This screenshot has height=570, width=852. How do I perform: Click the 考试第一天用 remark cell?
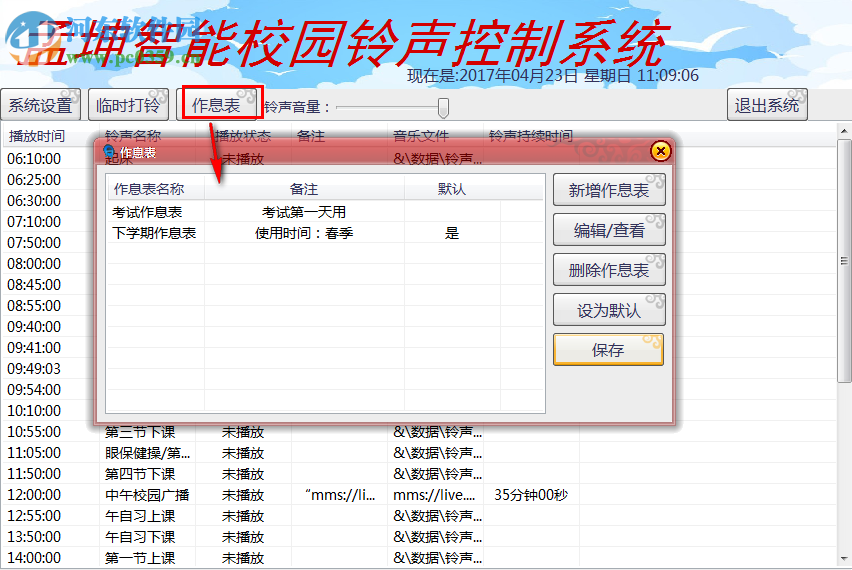[x=304, y=212]
